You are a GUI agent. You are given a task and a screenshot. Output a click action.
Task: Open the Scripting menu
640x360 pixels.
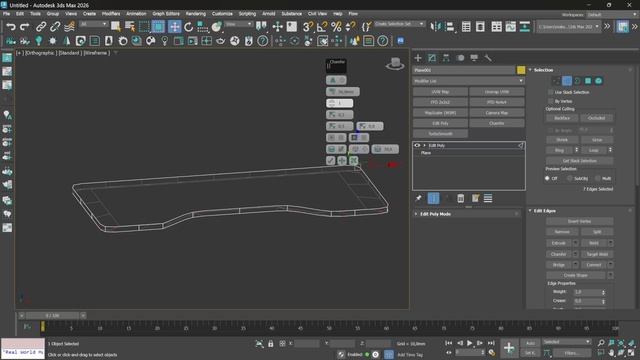coord(247,13)
